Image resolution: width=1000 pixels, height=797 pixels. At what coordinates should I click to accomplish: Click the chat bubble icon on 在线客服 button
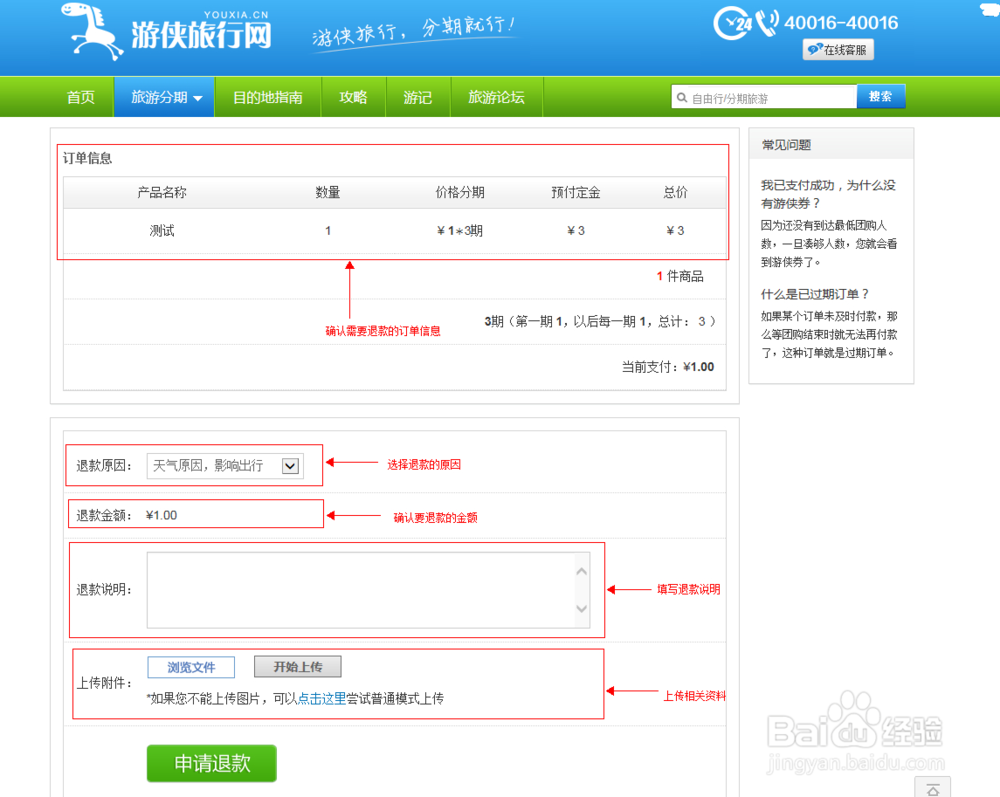click(x=815, y=49)
